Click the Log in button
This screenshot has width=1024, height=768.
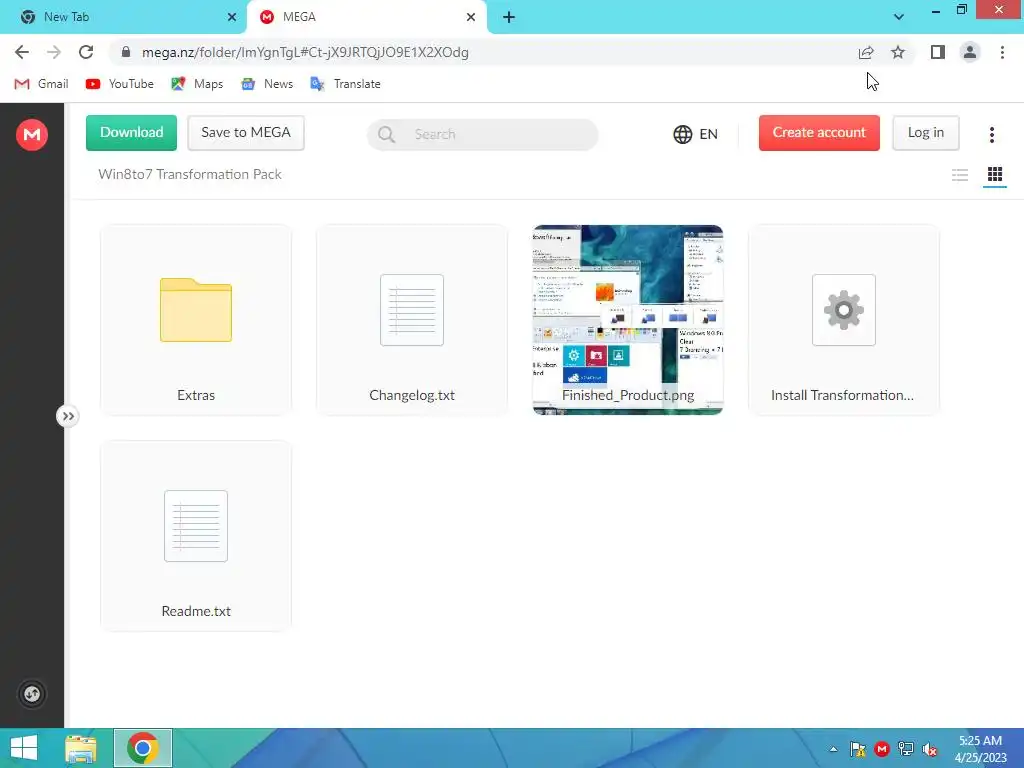pyautogui.click(x=925, y=133)
